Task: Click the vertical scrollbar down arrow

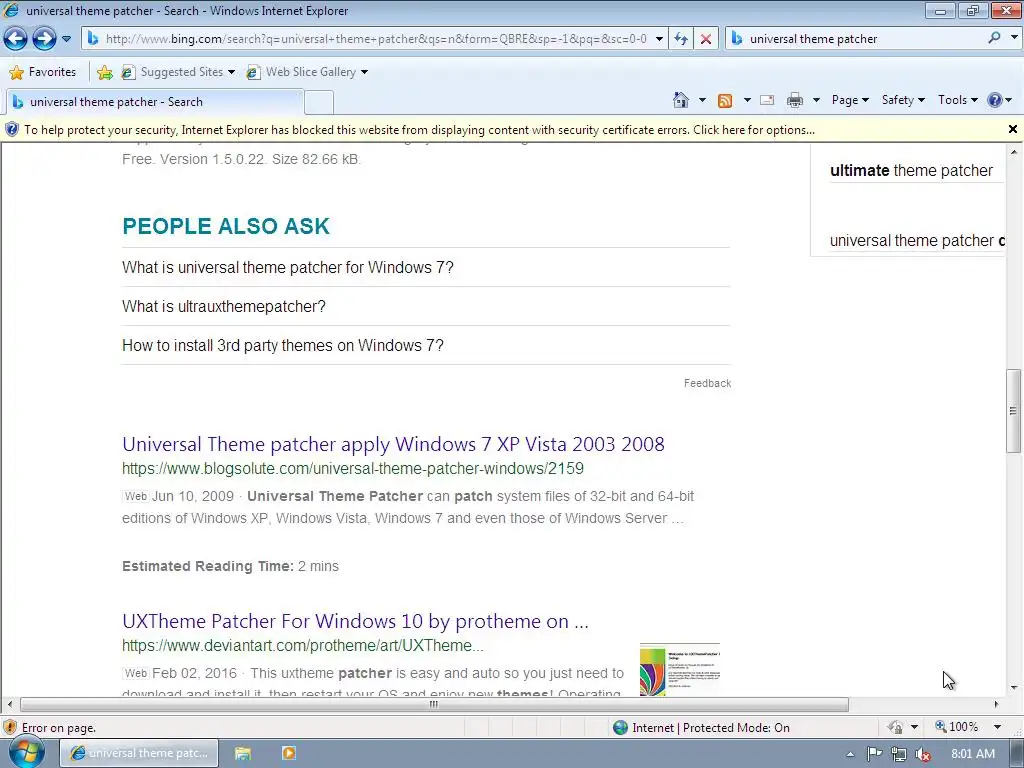Action: [x=1014, y=688]
